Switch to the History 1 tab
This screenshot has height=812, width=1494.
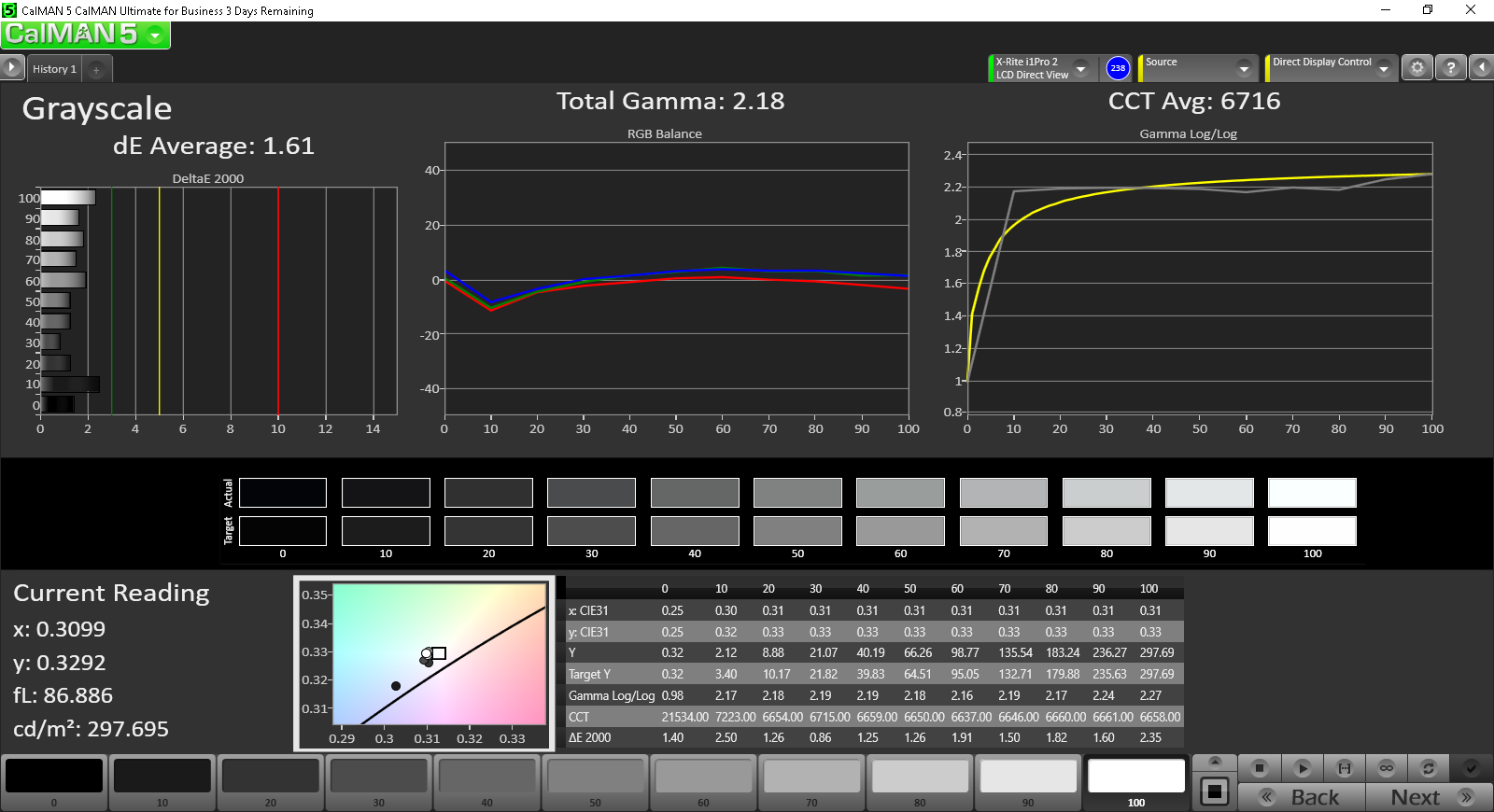54,69
